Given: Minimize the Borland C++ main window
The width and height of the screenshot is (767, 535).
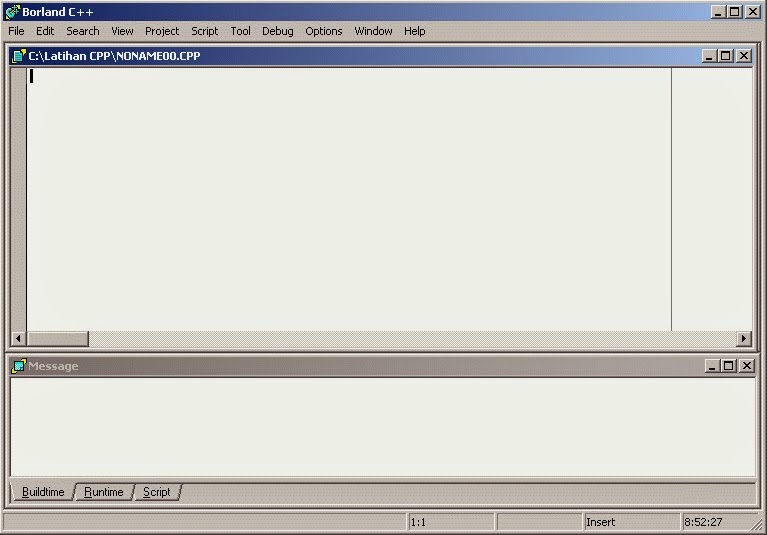Looking at the screenshot, I should pyautogui.click(x=718, y=12).
